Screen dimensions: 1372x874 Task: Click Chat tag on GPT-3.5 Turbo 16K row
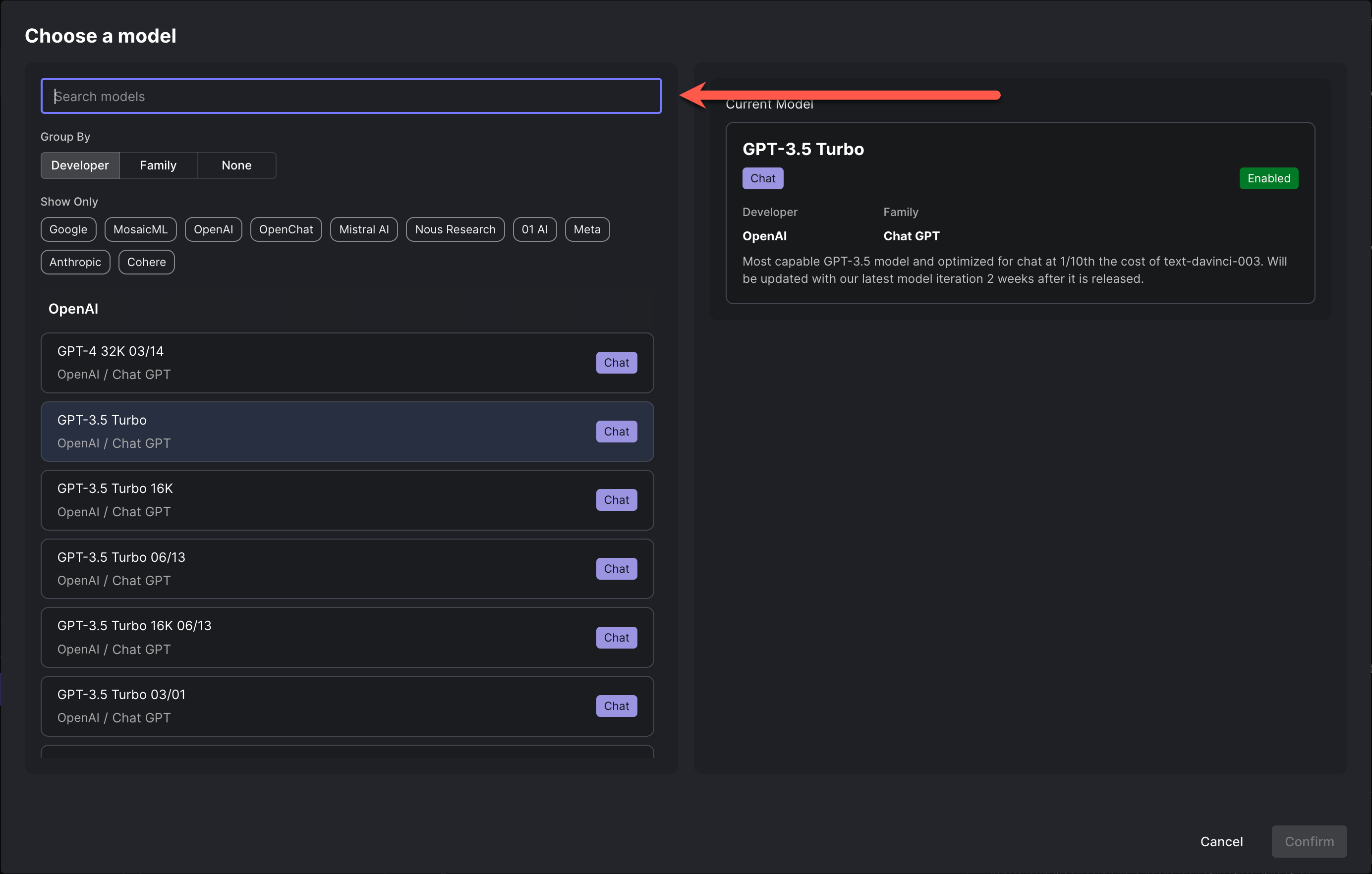pos(617,500)
